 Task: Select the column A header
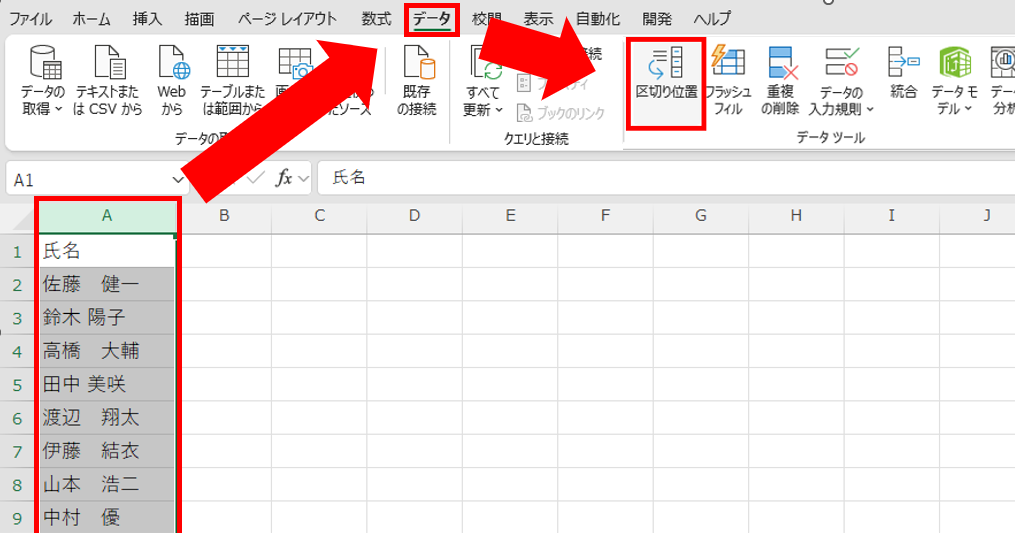click(107, 216)
